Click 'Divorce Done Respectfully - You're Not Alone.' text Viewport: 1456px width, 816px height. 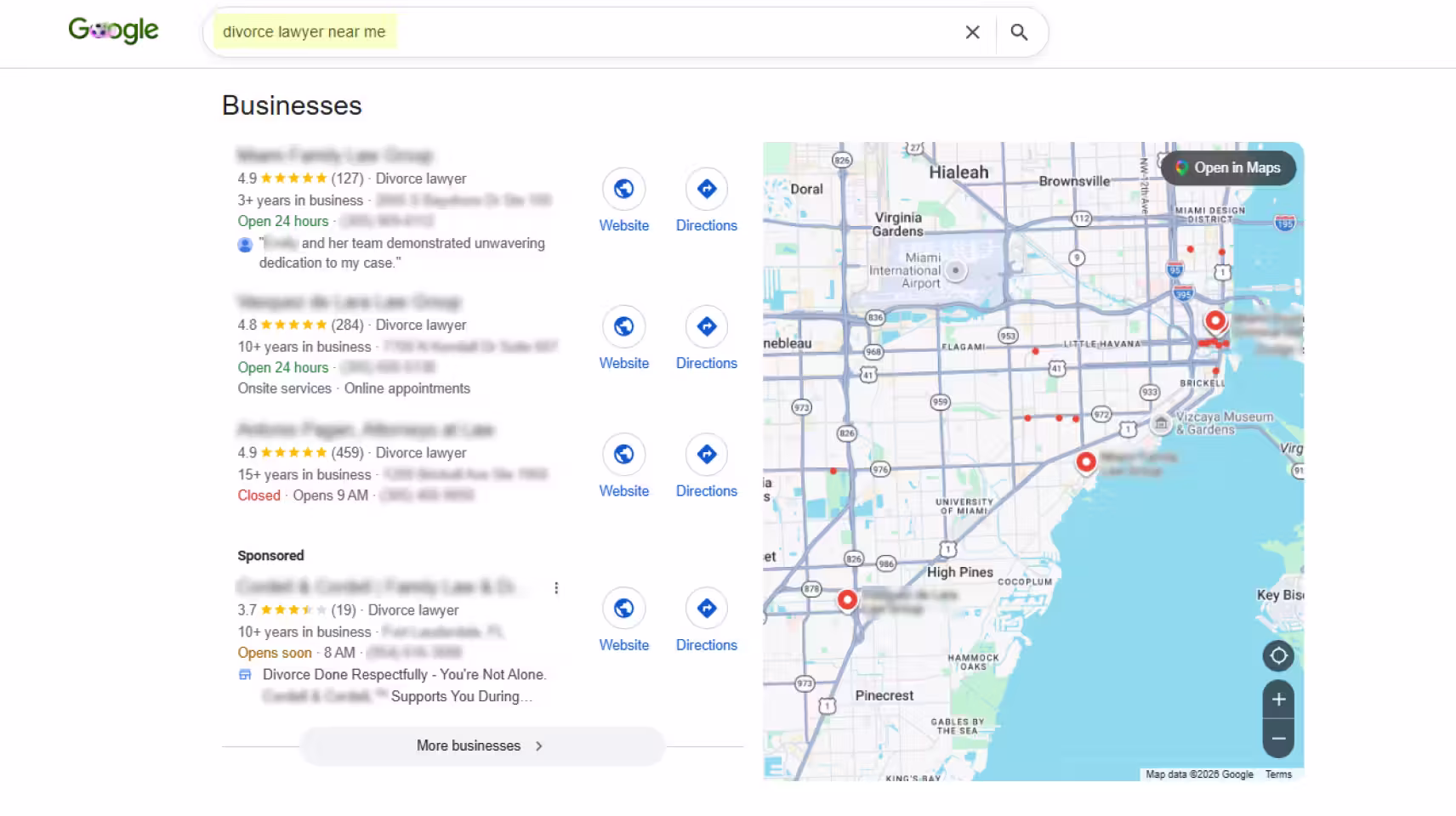tap(405, 674)
